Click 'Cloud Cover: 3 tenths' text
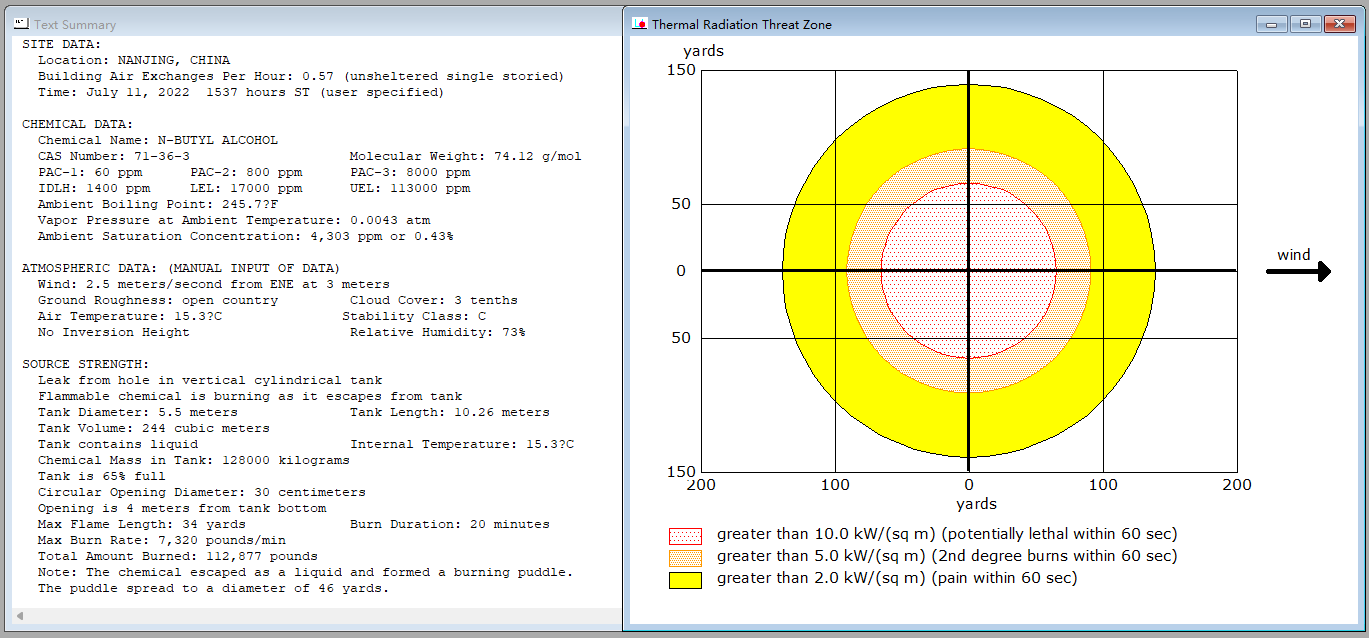 [434, 300]
